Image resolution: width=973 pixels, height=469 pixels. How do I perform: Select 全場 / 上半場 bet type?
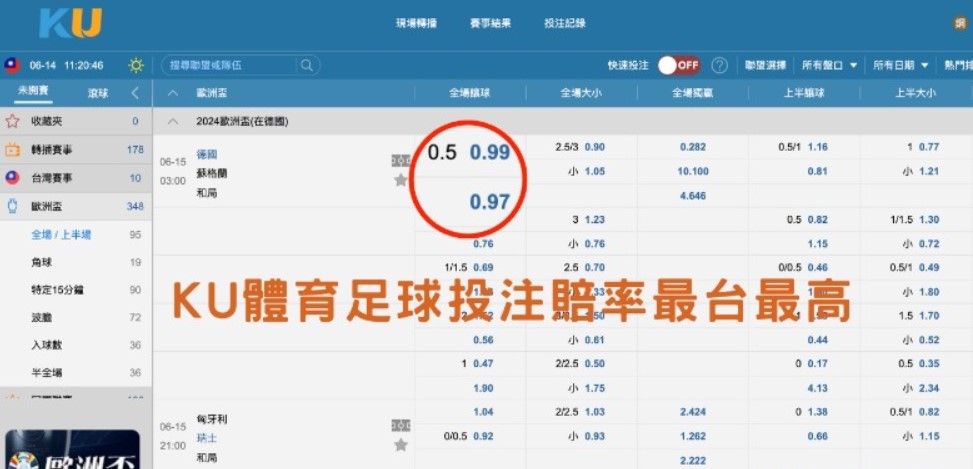coord(61,234)
